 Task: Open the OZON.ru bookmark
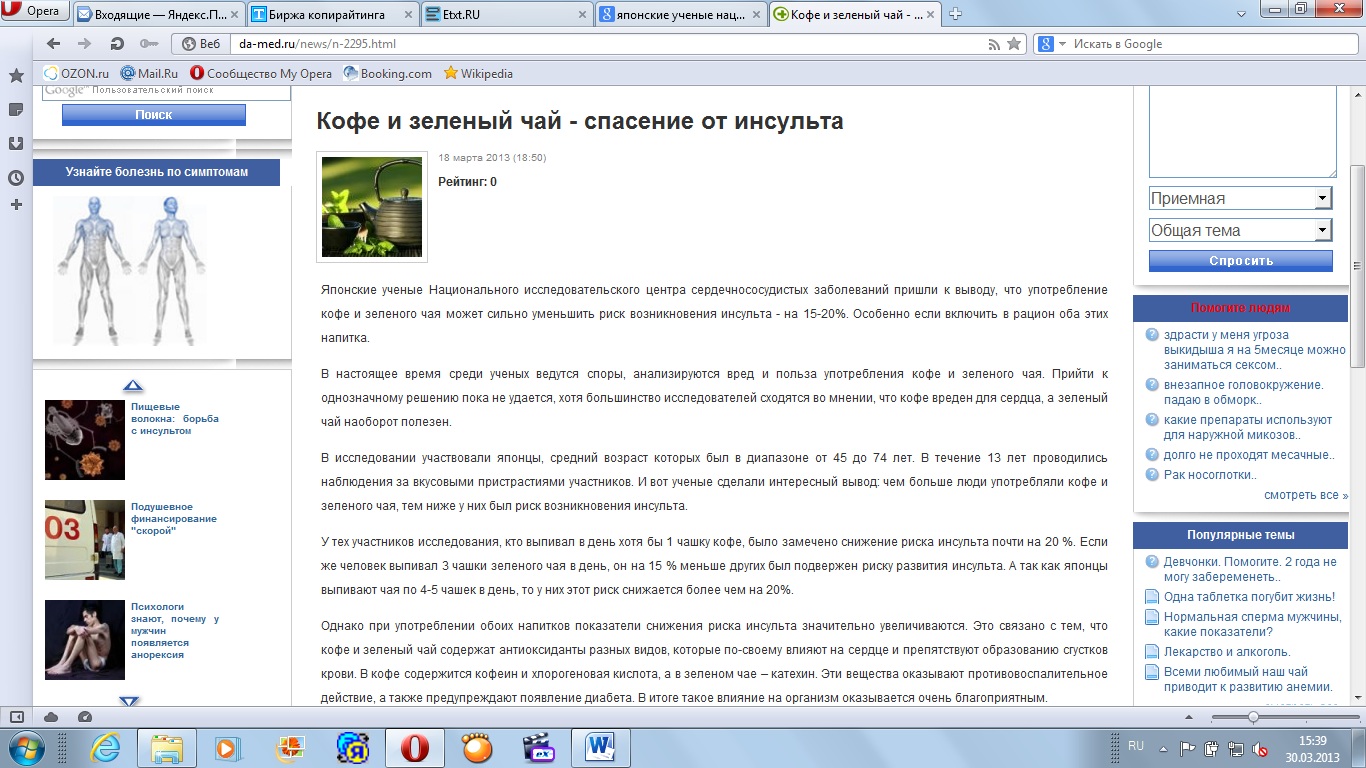click(77, 73)
